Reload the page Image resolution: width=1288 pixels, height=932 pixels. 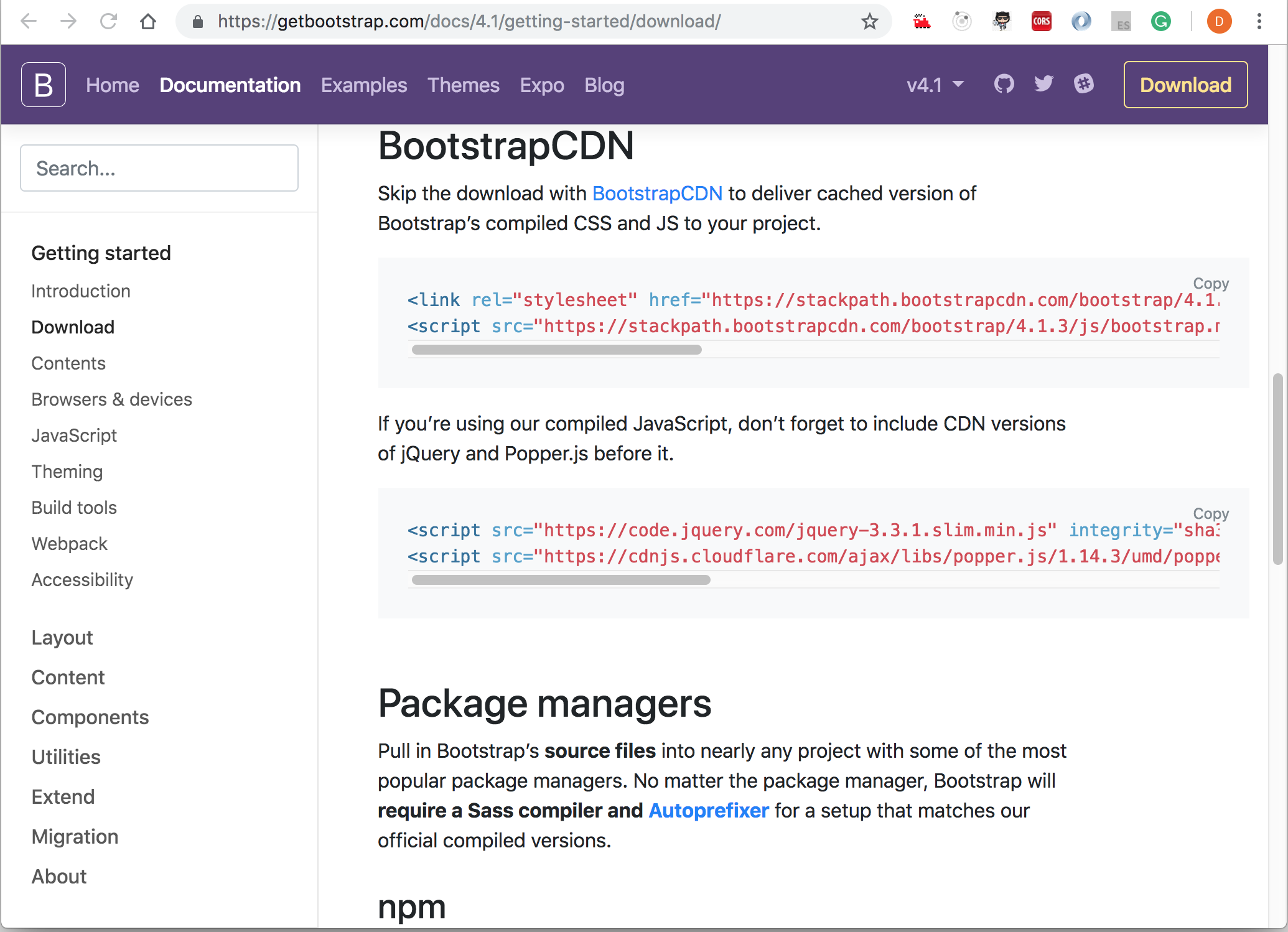[108, 22]
